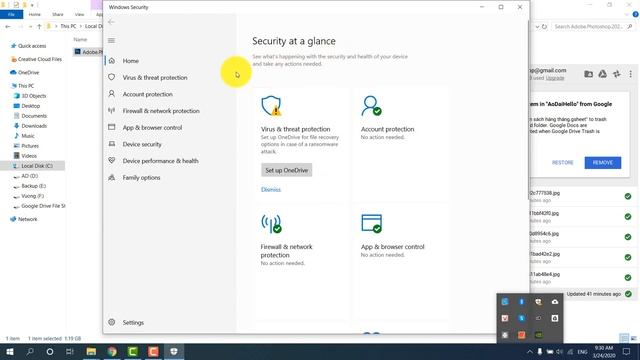
Task: Open 3D Objects in File Explorer tree
Action: 33,96
